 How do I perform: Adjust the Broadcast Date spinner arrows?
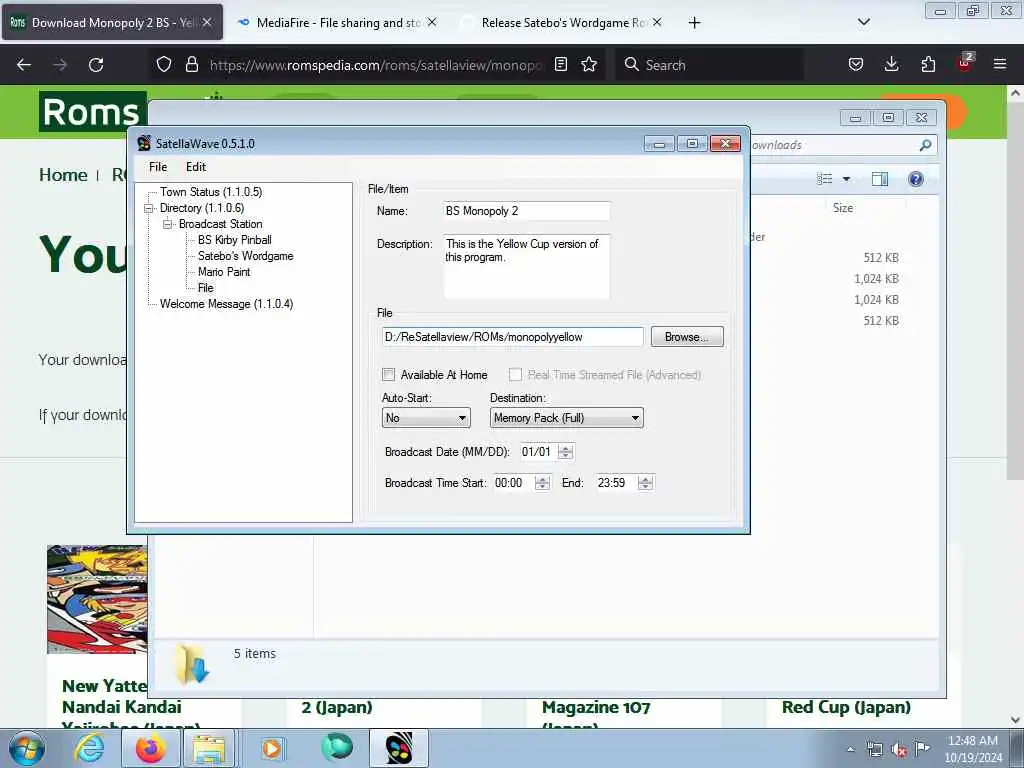566,452
